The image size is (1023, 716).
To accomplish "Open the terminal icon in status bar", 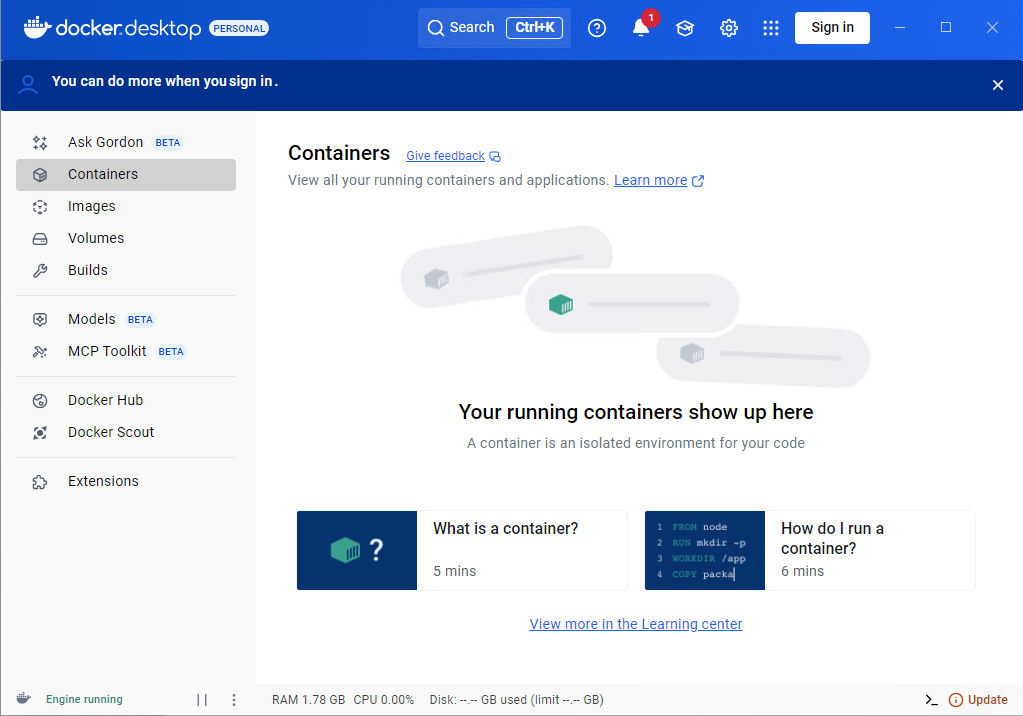I will pyautogui.click(x=931, y=700).
